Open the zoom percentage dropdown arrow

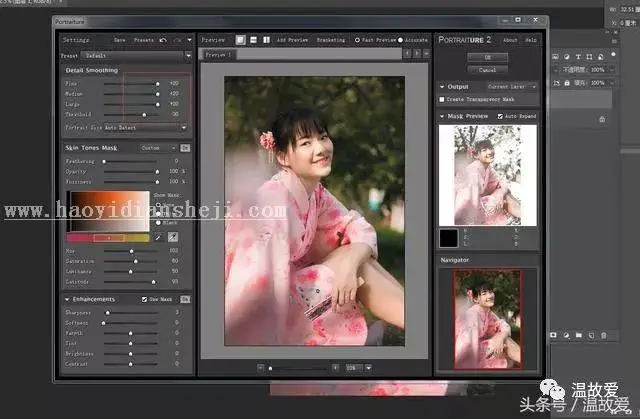[369, 368]
